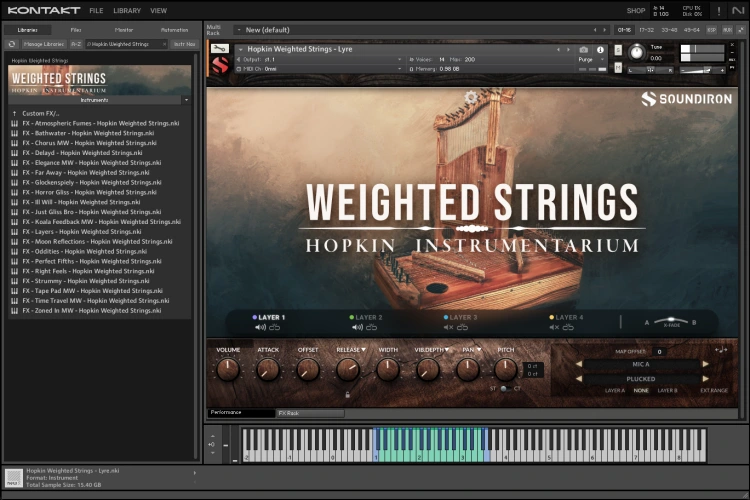
Task: Open the Purge dropdown menu
Action: [587, 60]
